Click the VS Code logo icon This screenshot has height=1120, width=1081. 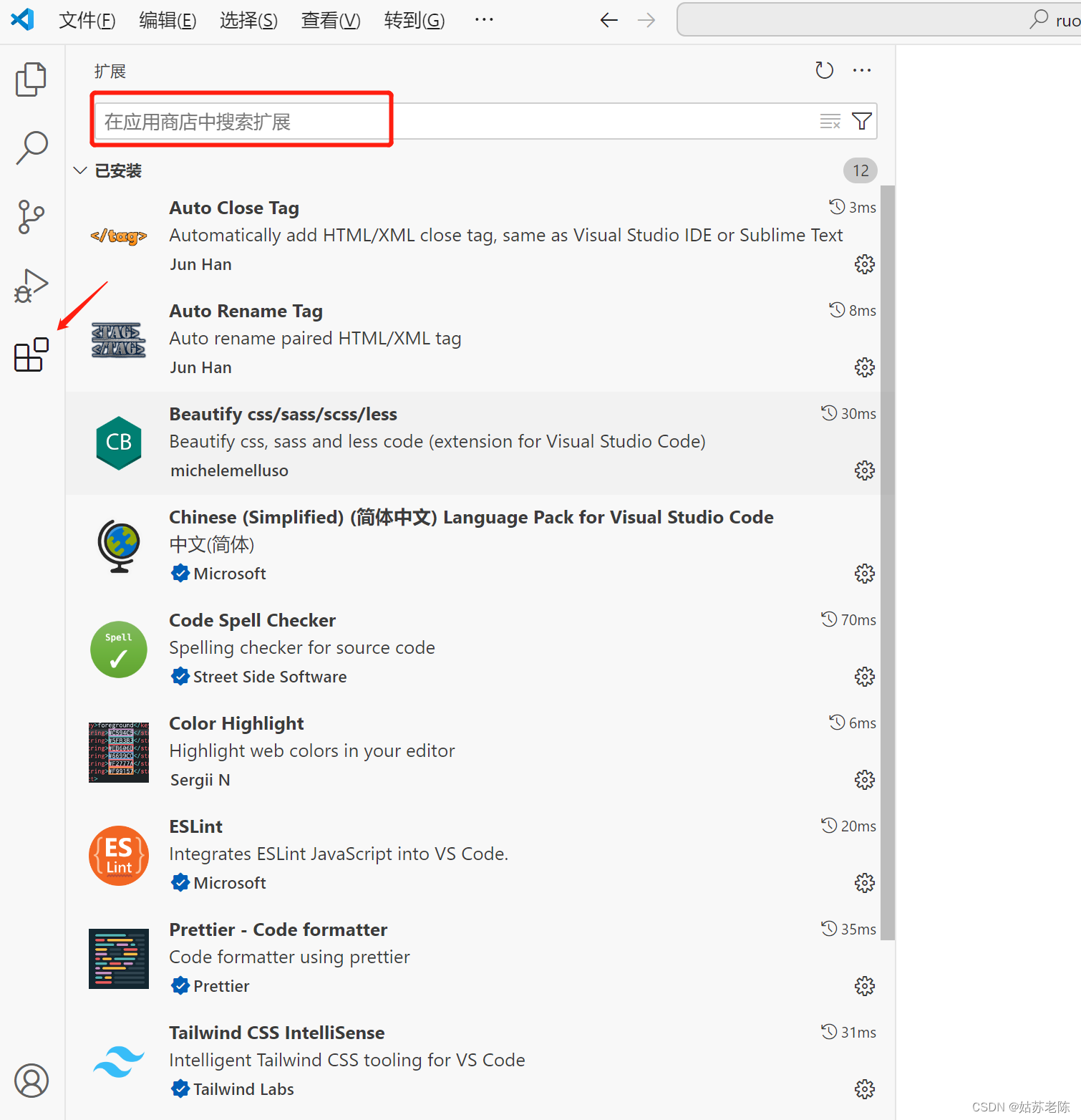[23, 19]
